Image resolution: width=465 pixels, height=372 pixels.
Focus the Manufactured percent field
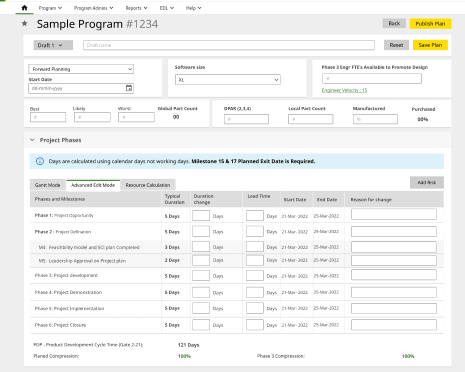tap(375, 119)
